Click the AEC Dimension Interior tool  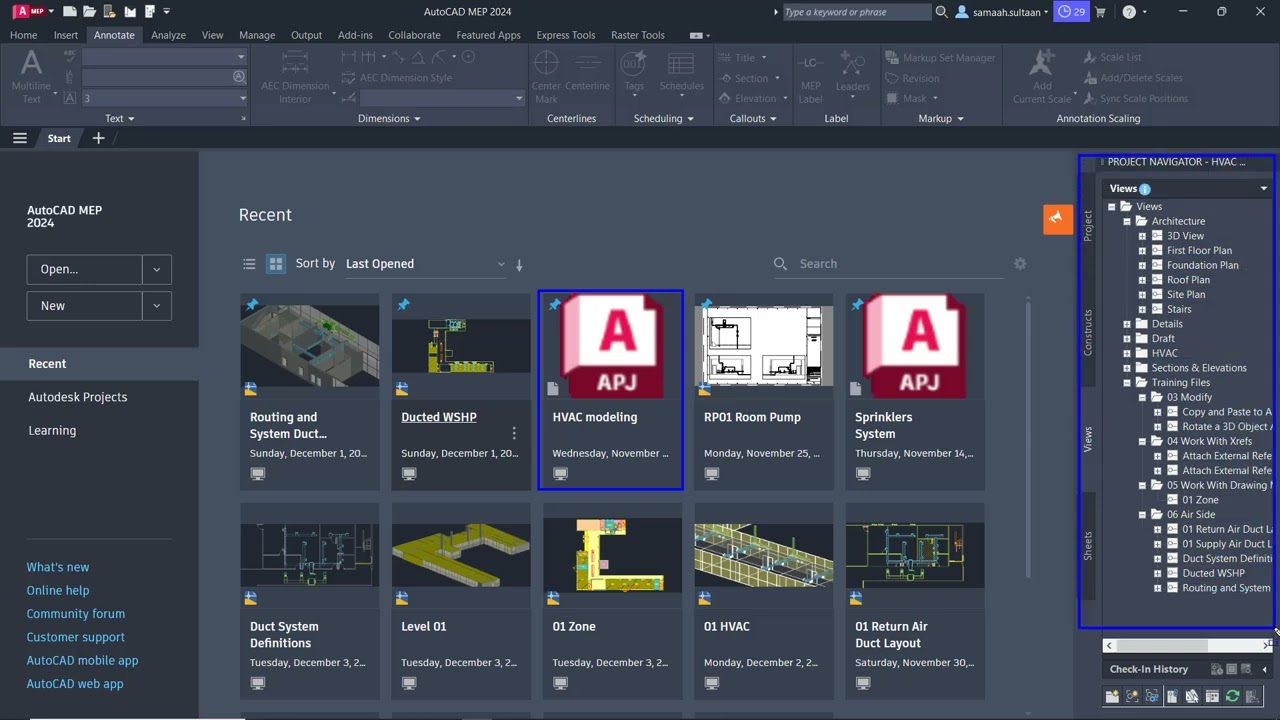click(295, 77)
